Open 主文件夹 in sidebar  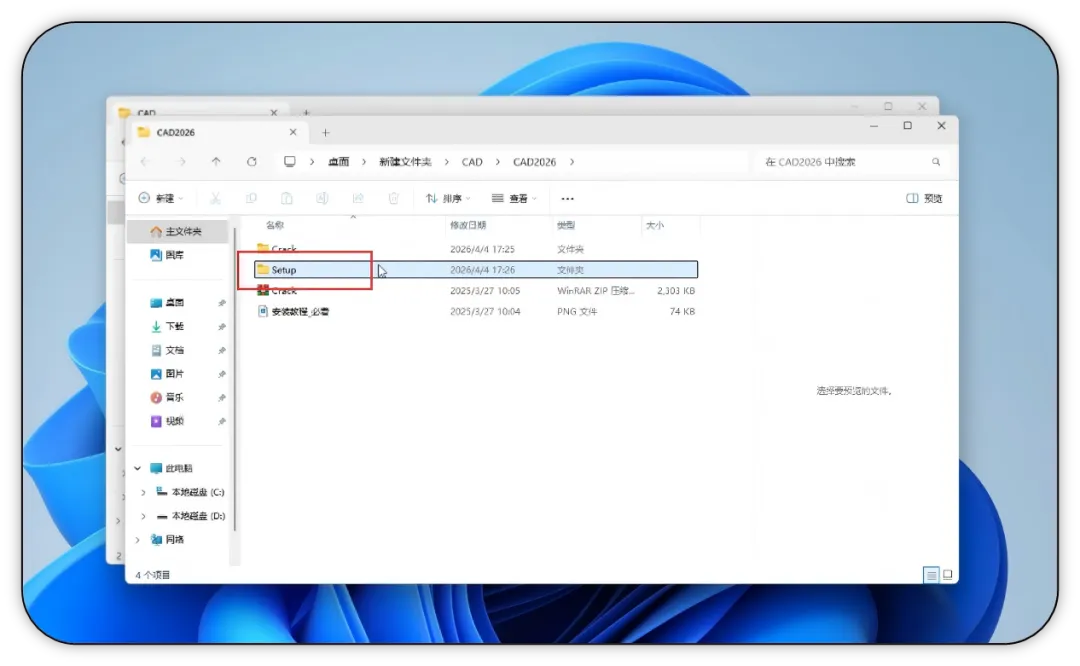179,231
